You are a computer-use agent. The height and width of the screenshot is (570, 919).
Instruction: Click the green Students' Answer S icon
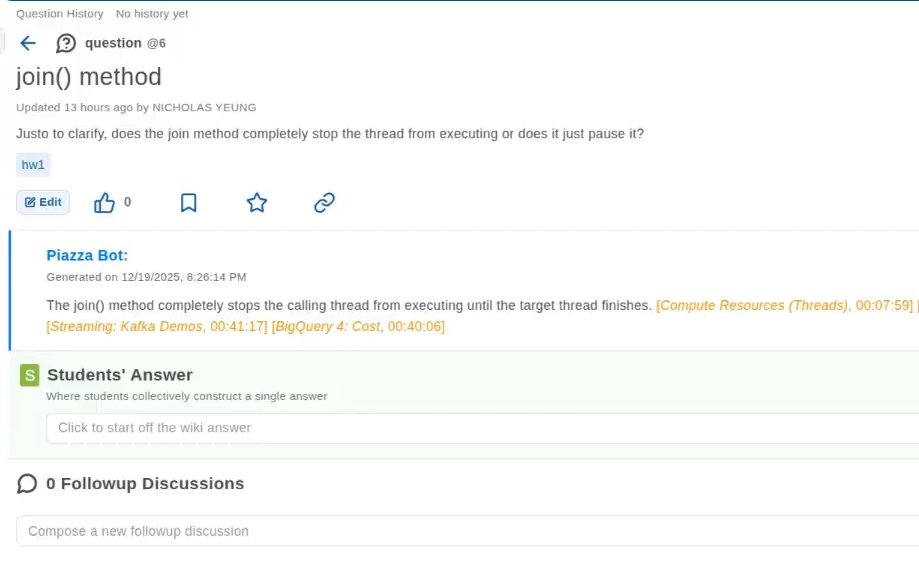tap(30, 375)
